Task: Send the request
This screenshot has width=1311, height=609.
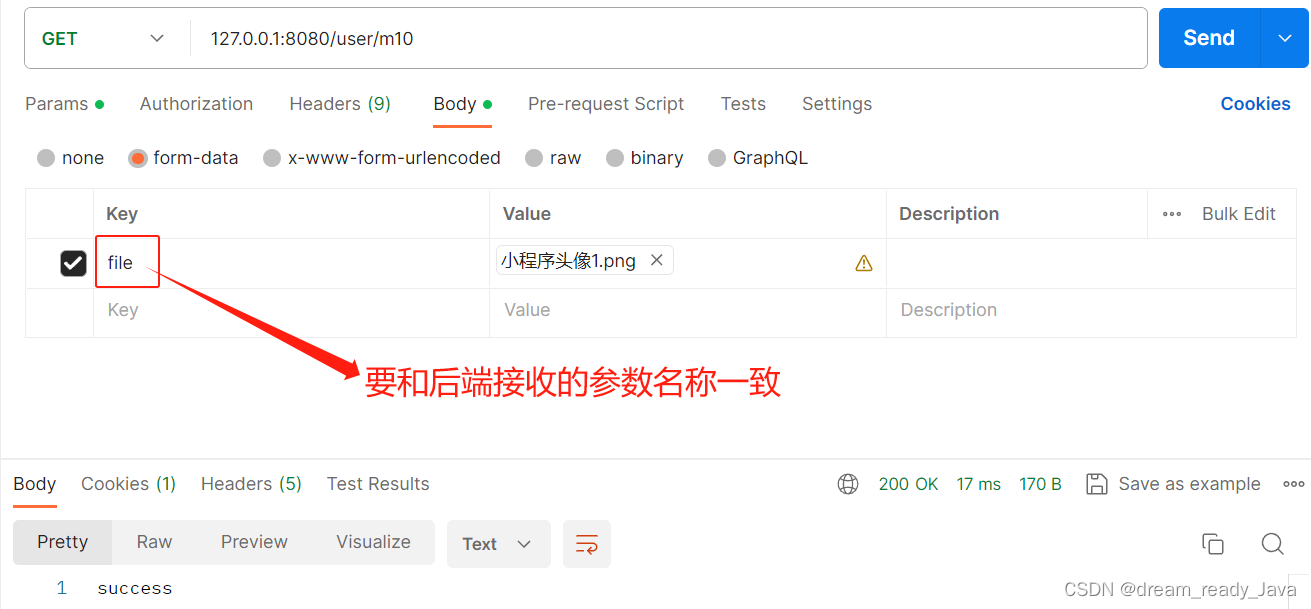Action: click(1209, 38)
